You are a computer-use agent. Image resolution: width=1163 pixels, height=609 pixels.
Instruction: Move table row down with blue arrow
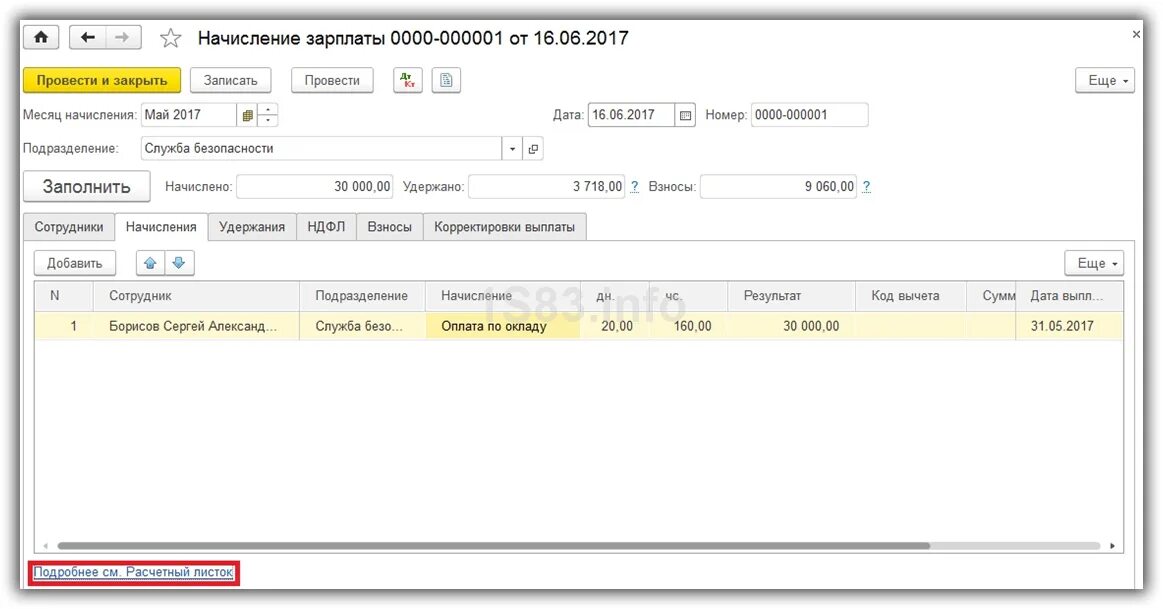178,263
